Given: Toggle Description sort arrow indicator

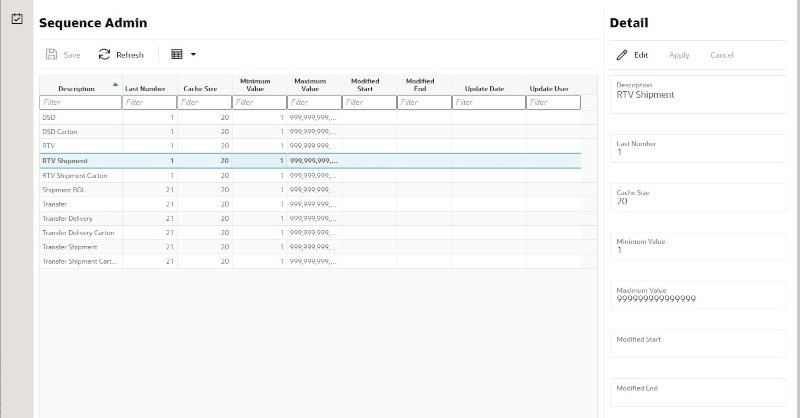Looking at the screenshot, I should [x=115, y=85].
